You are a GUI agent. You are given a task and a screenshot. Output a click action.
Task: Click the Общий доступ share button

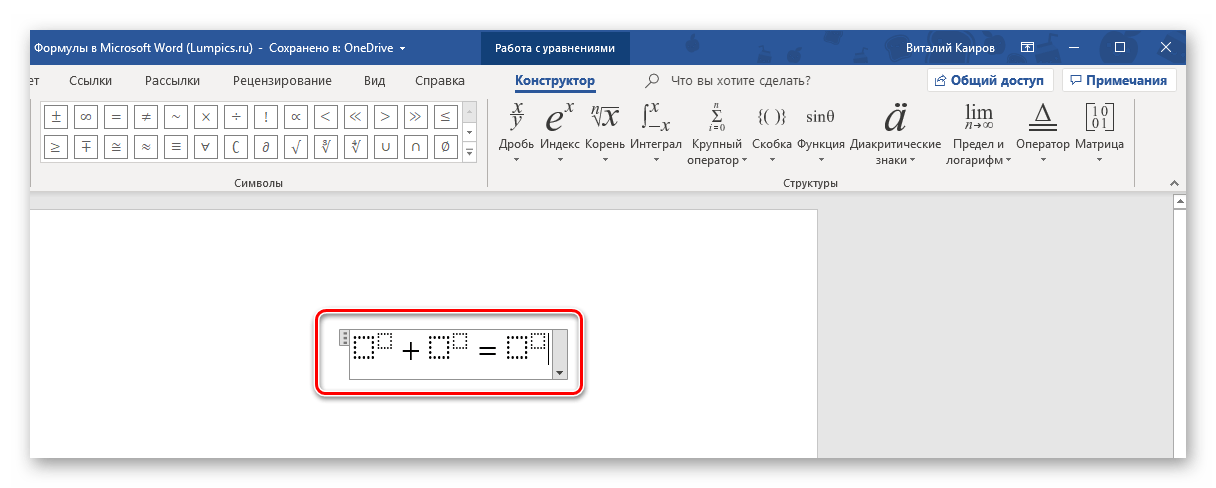click(990, 80)
